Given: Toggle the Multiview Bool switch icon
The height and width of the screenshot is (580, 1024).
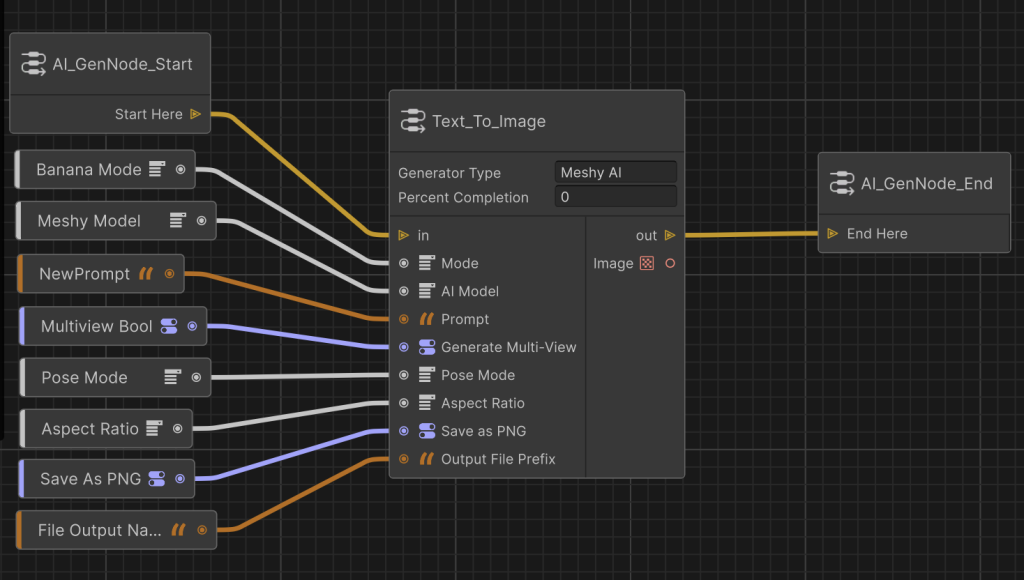Looking at the screenshot, I should click(168, 326).
